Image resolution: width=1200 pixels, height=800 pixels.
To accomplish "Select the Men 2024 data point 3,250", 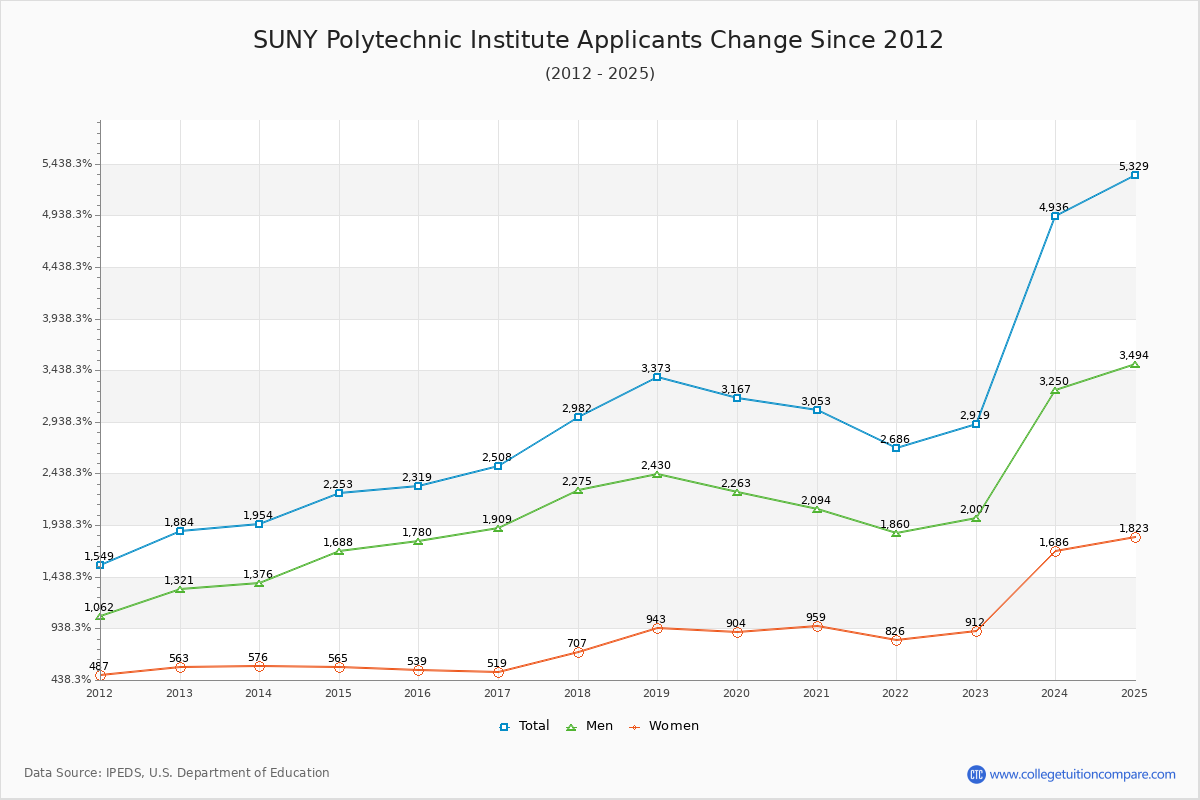I will (1055, 390).
